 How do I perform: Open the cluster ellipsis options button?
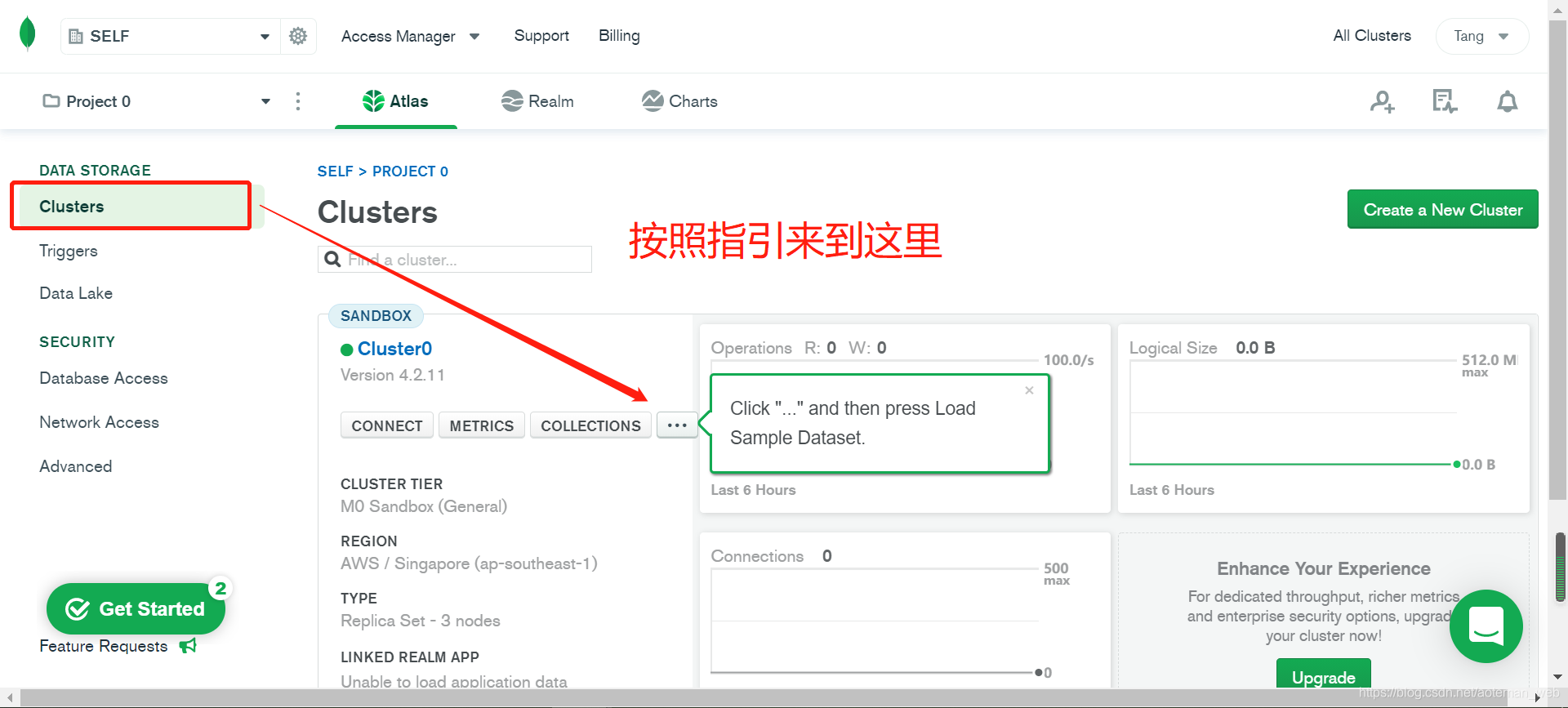point(677,425)
